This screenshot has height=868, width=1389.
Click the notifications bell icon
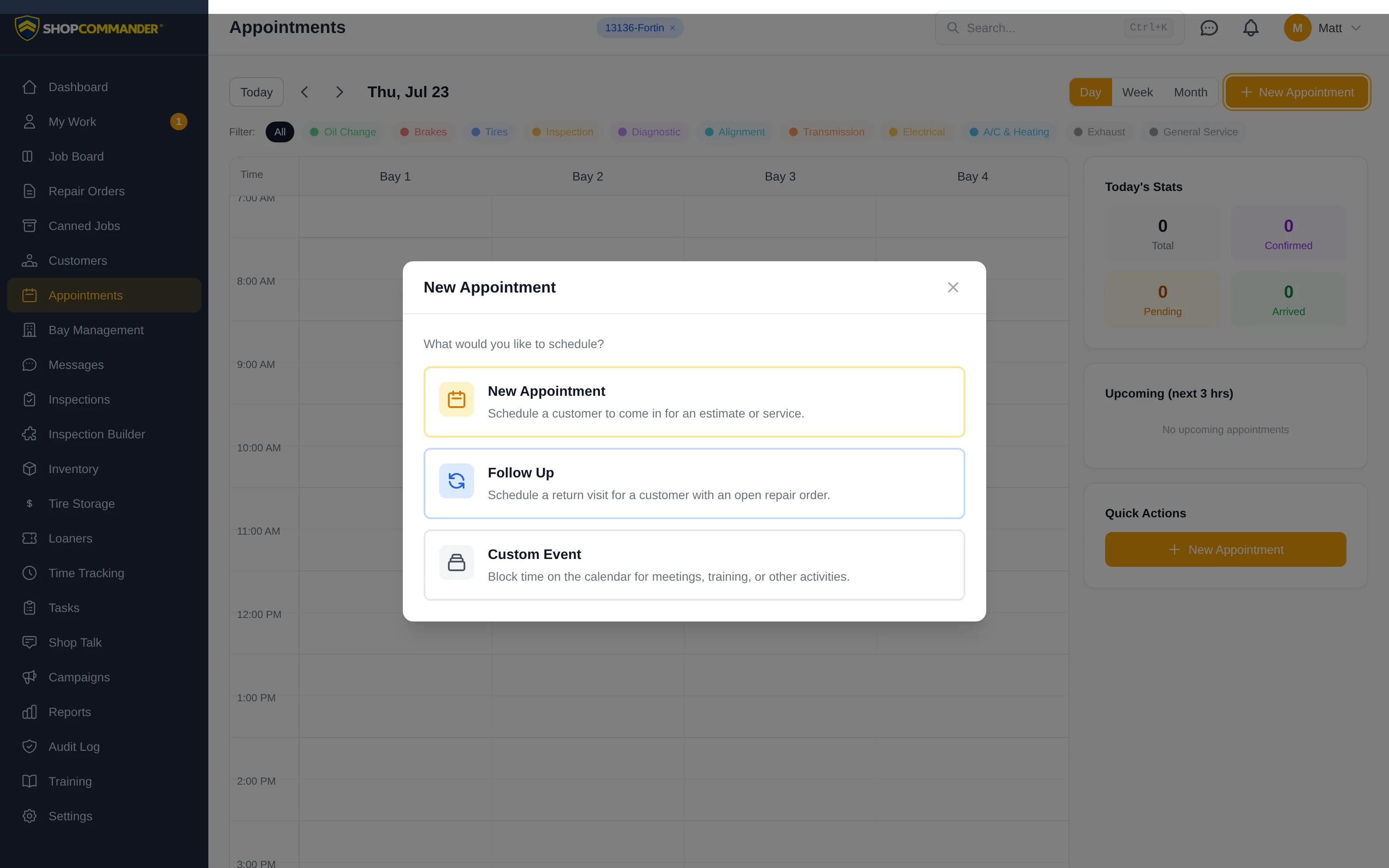tap(1251, 27)
